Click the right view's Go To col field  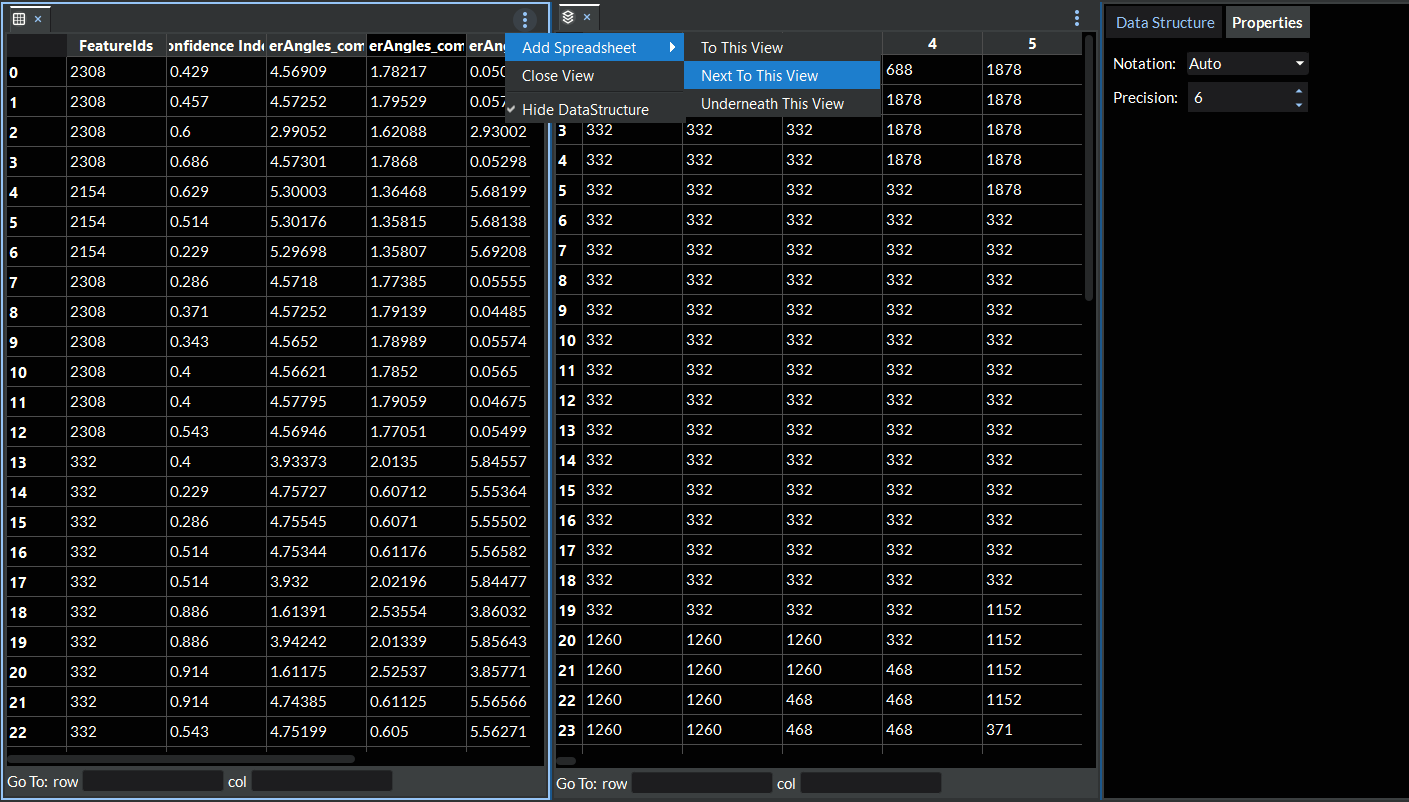(870, 783)
